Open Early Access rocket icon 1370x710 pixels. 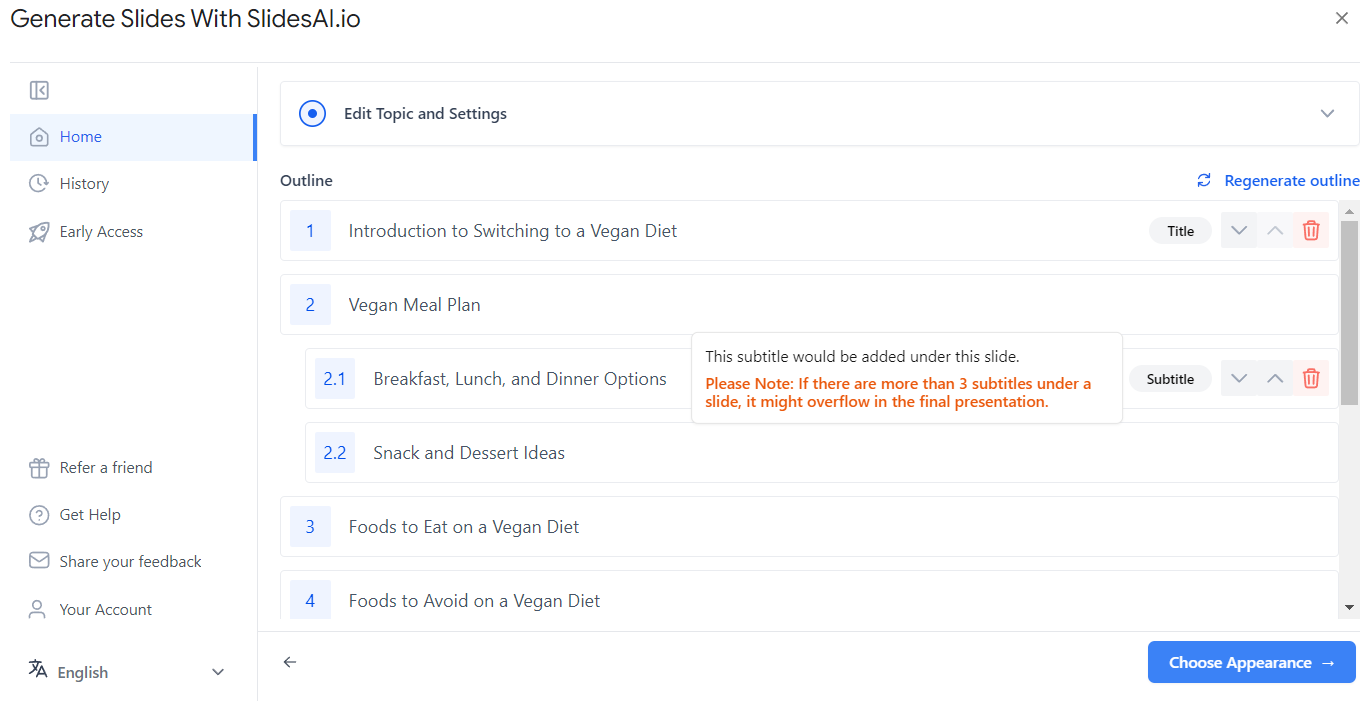[39, 232]
